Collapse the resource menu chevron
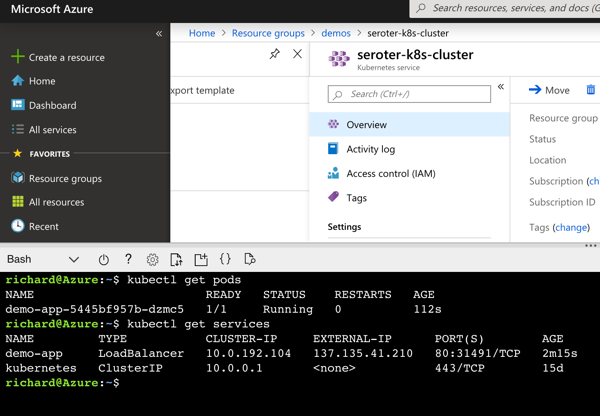The width and height of the screenshot is (600, 416). click(x=501, y=87)
